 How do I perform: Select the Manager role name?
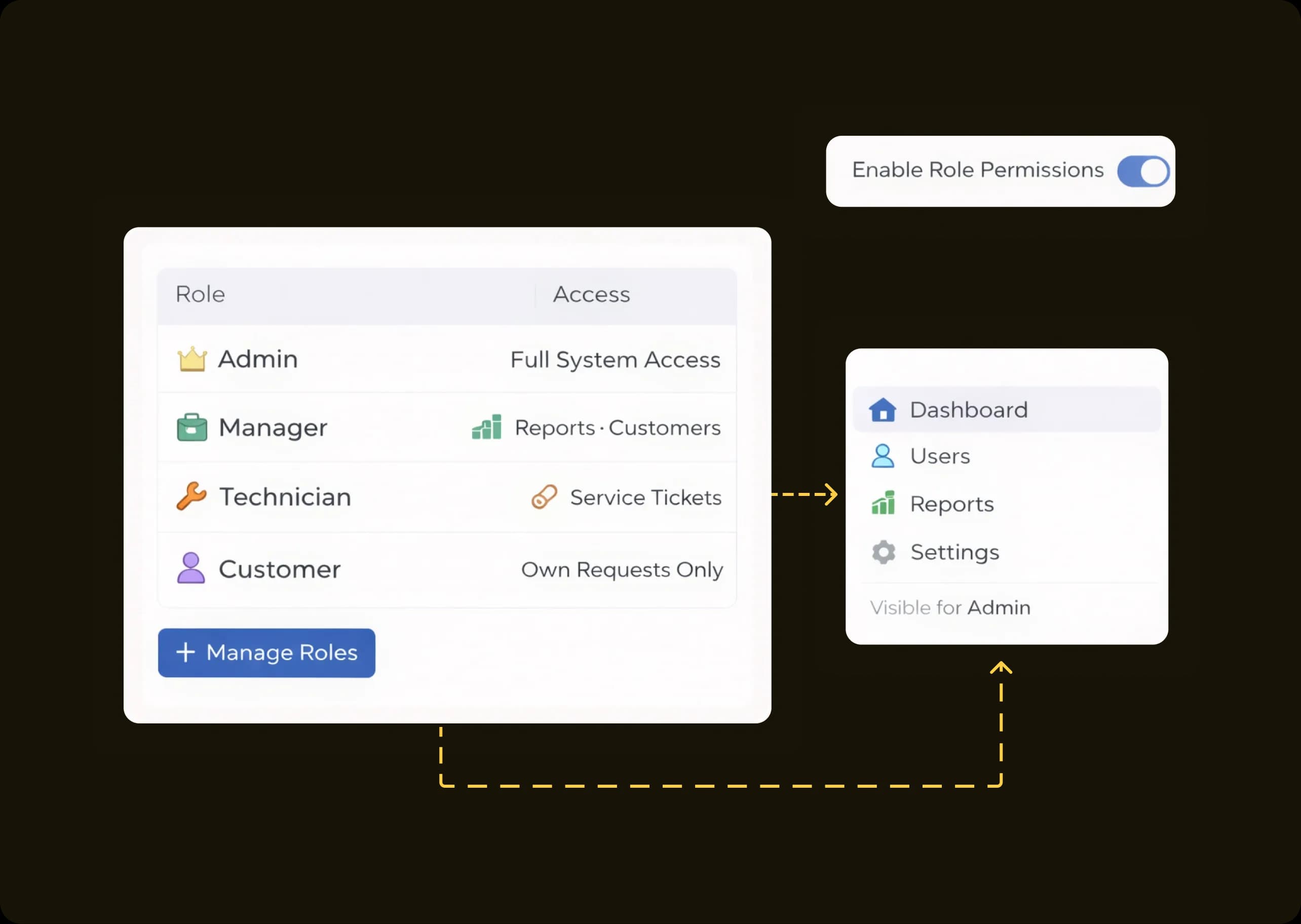273,429
